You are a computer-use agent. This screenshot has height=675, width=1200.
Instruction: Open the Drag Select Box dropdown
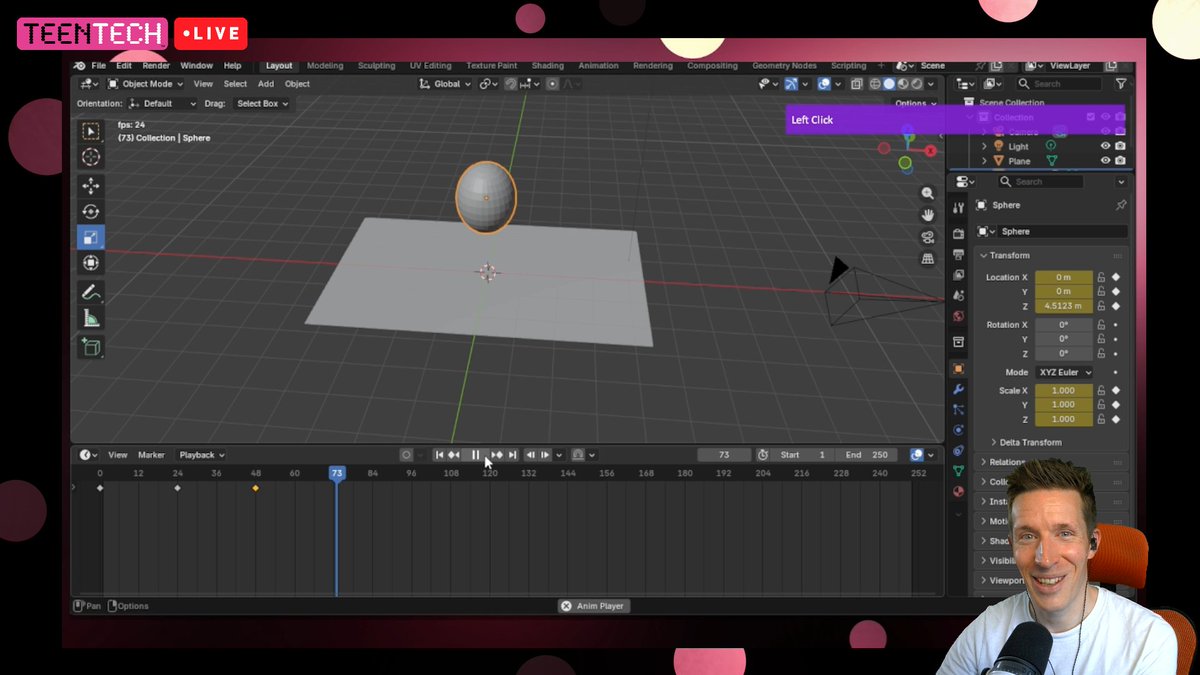pos(262,103)
